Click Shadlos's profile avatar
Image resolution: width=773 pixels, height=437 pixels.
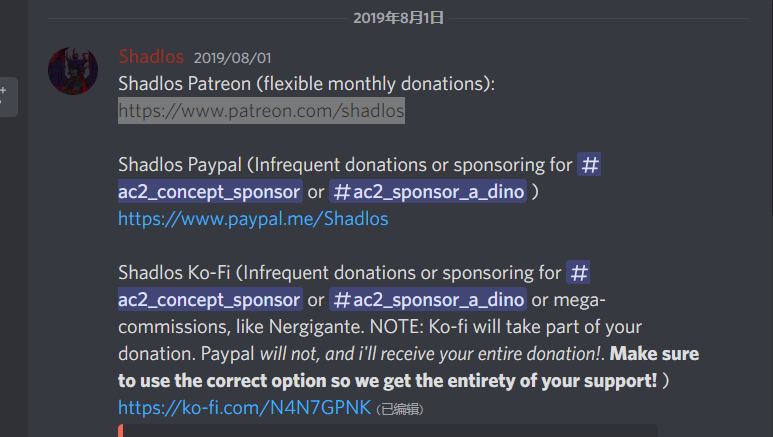coord(73,71)
